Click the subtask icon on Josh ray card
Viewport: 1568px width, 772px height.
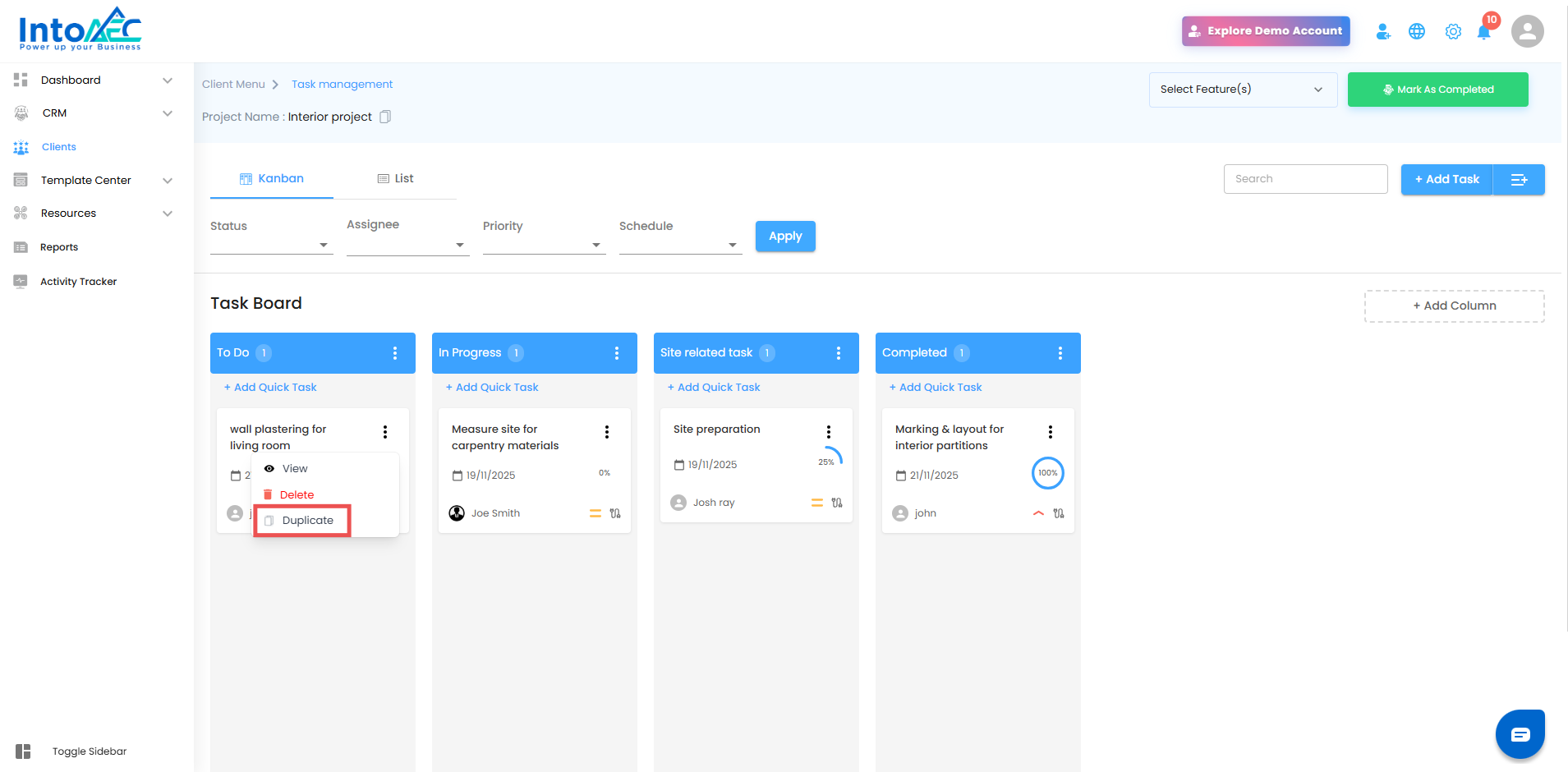coord(837,503)
